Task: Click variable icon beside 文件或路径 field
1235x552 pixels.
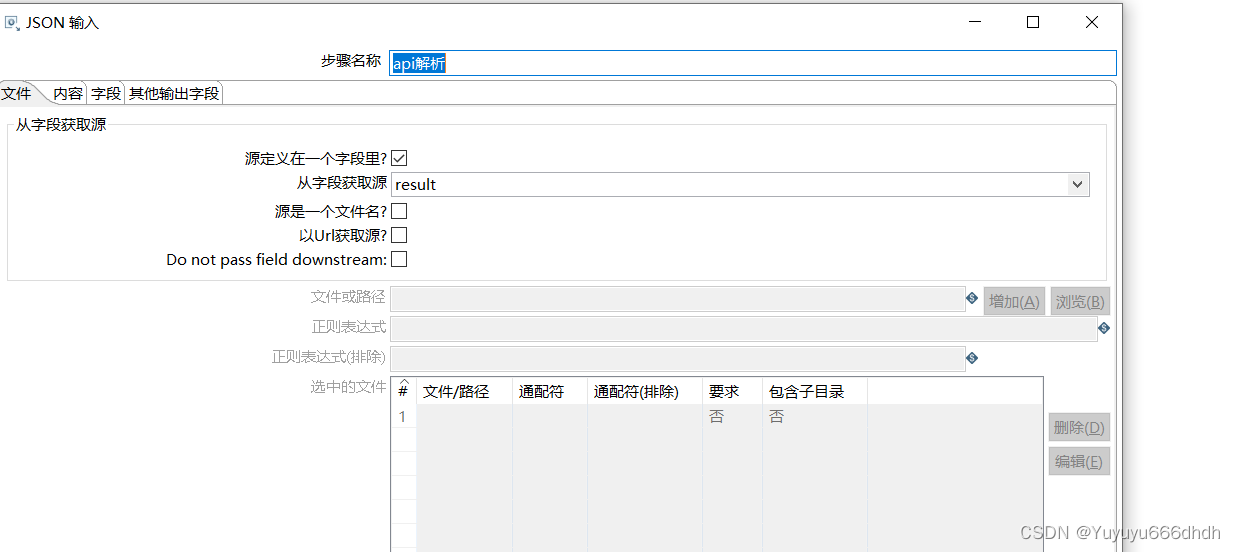Action: tap(972, 298)
